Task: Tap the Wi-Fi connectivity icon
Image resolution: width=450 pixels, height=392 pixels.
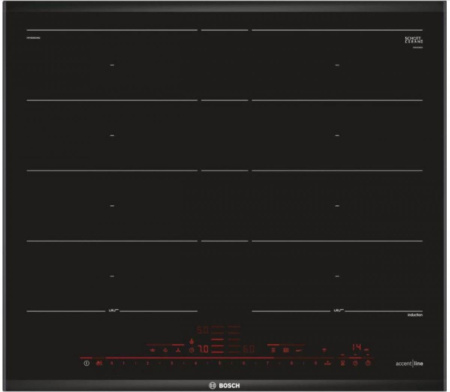Action: 324,350
